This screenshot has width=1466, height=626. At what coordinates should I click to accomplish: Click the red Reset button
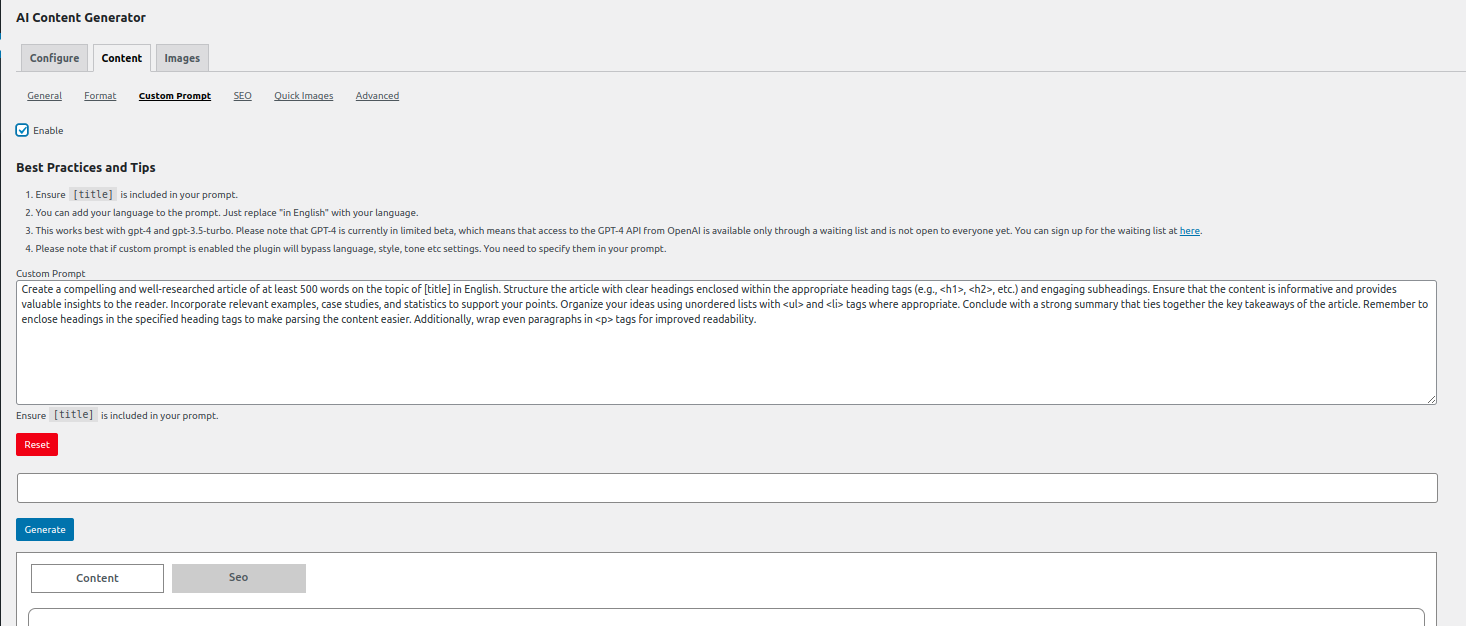(37, 444)
